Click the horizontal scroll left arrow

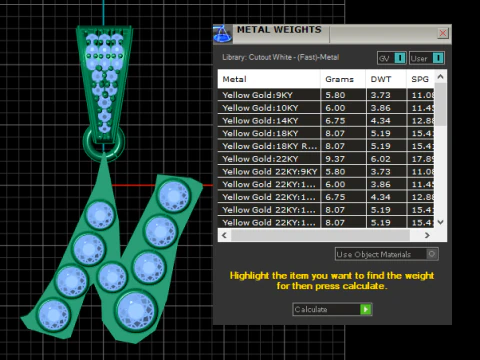(x=224, y=235)
